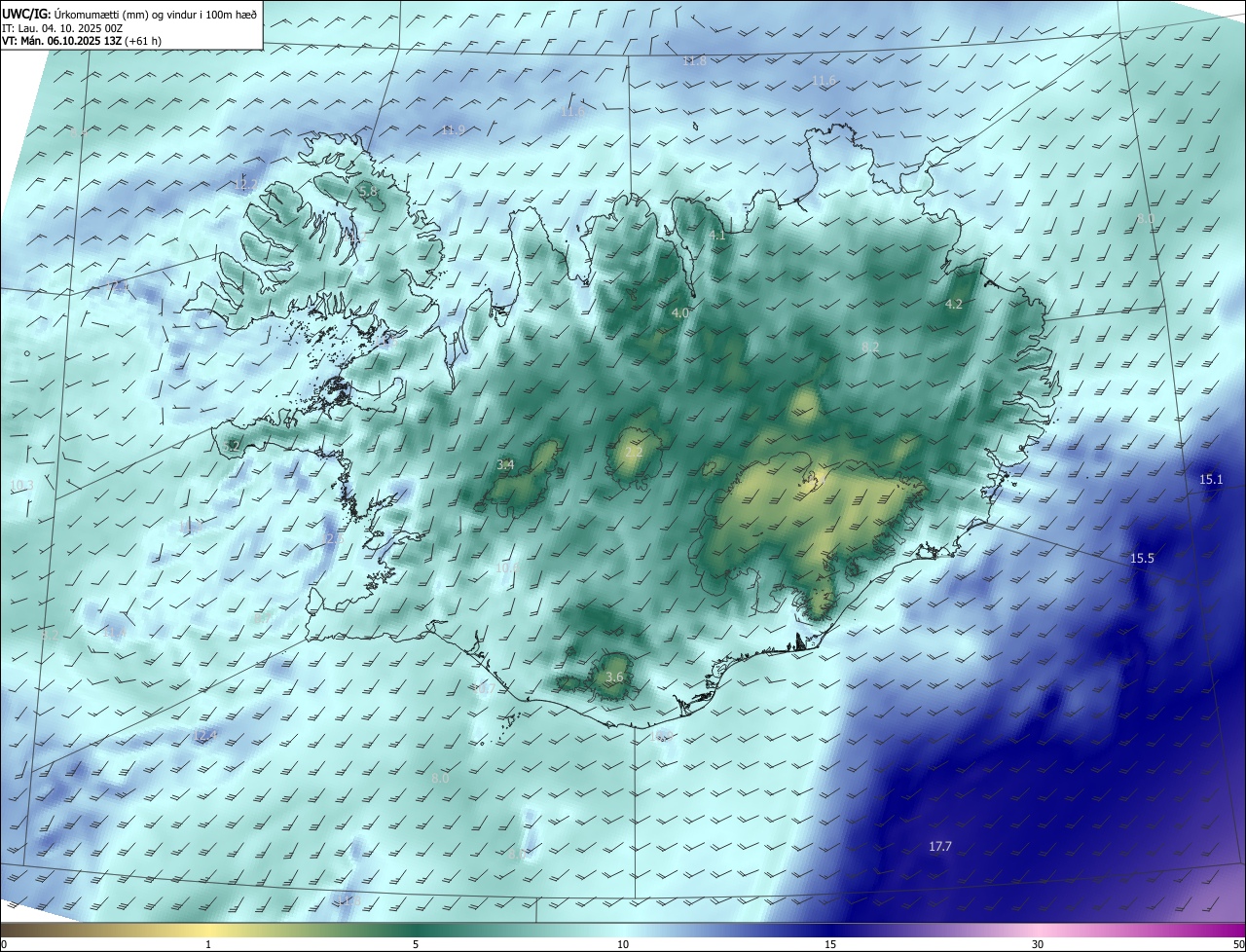The width and height of the screenshot is (1246, 952).
Task: Click the 15 label on the color scale
Action: coord(830,944)
